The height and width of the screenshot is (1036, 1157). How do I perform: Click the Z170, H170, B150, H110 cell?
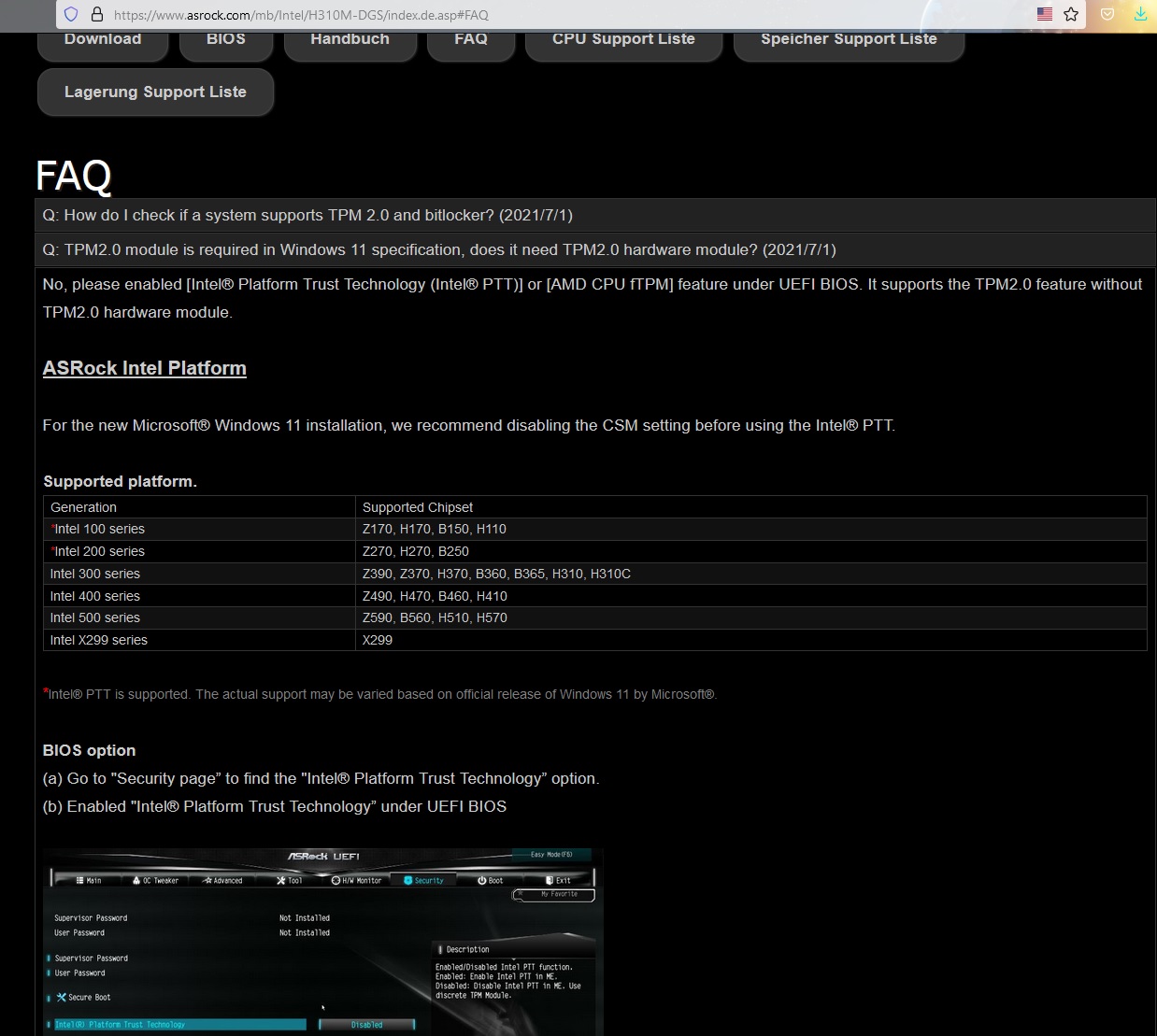pos(751,529)
